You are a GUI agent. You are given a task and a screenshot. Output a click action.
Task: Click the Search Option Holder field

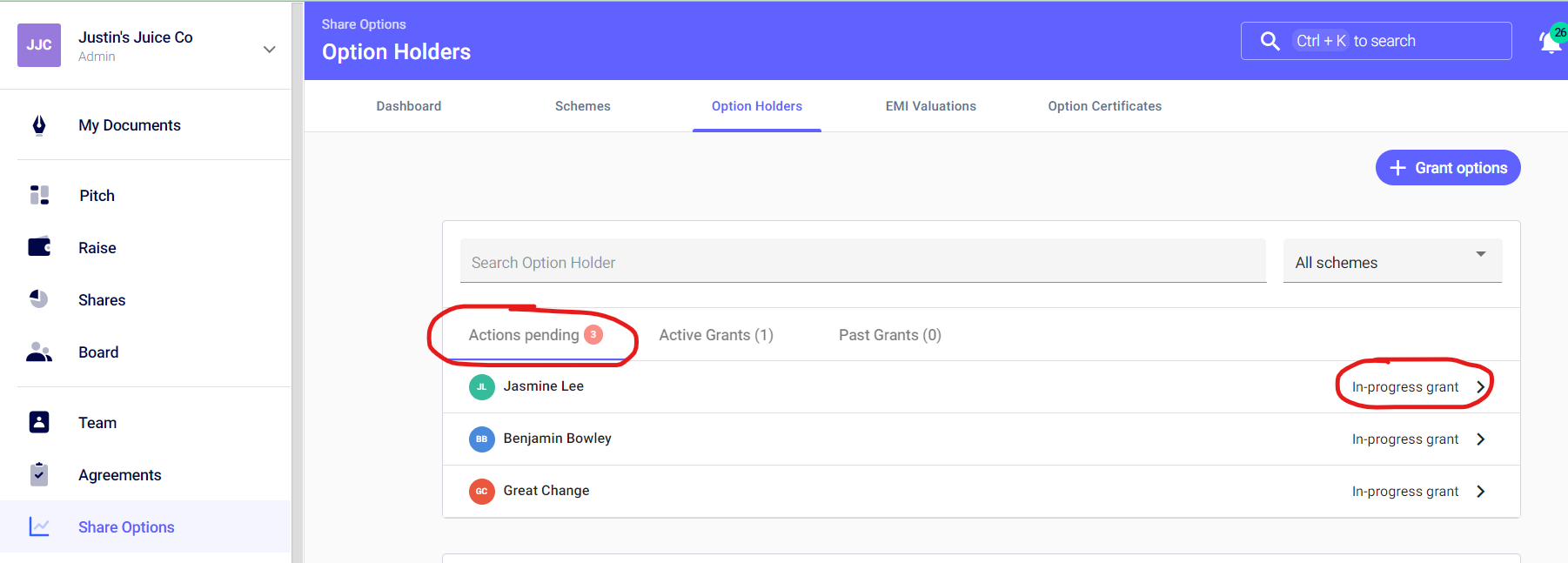tap(862, 262)
